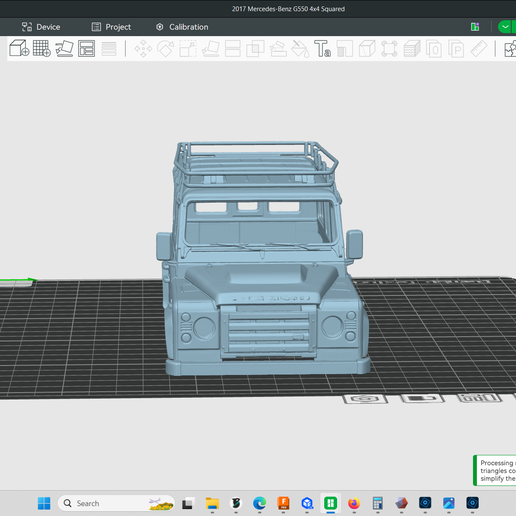Click the green Bambu Studio taskbar icon

click(331, 503)
